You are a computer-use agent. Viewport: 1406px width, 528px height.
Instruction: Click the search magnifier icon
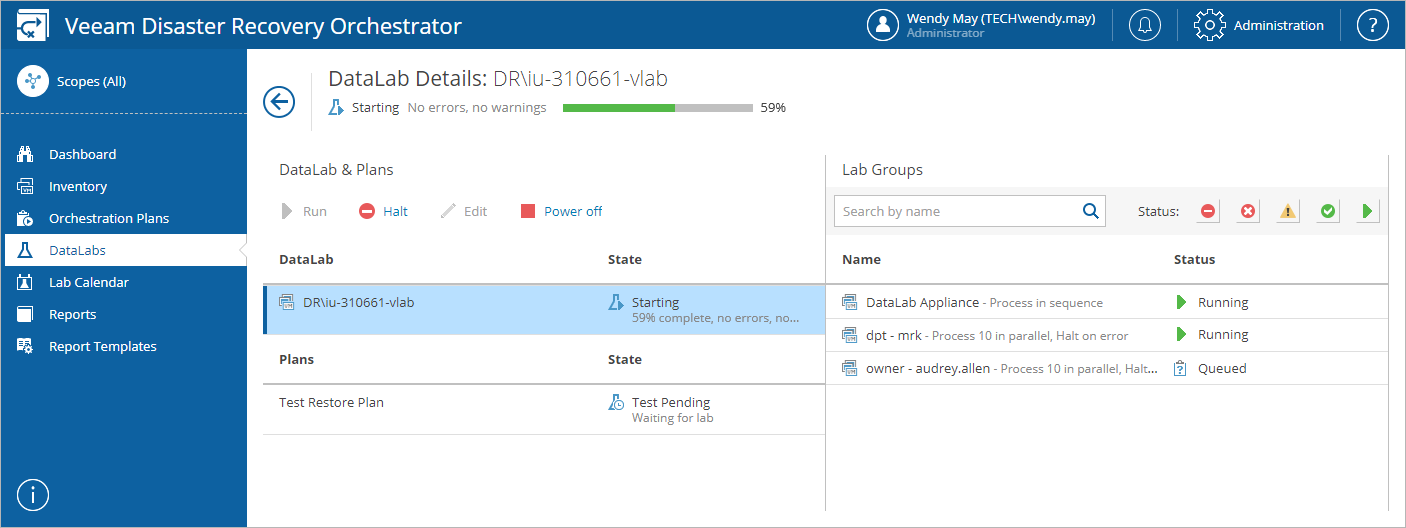click(1091, 211)
